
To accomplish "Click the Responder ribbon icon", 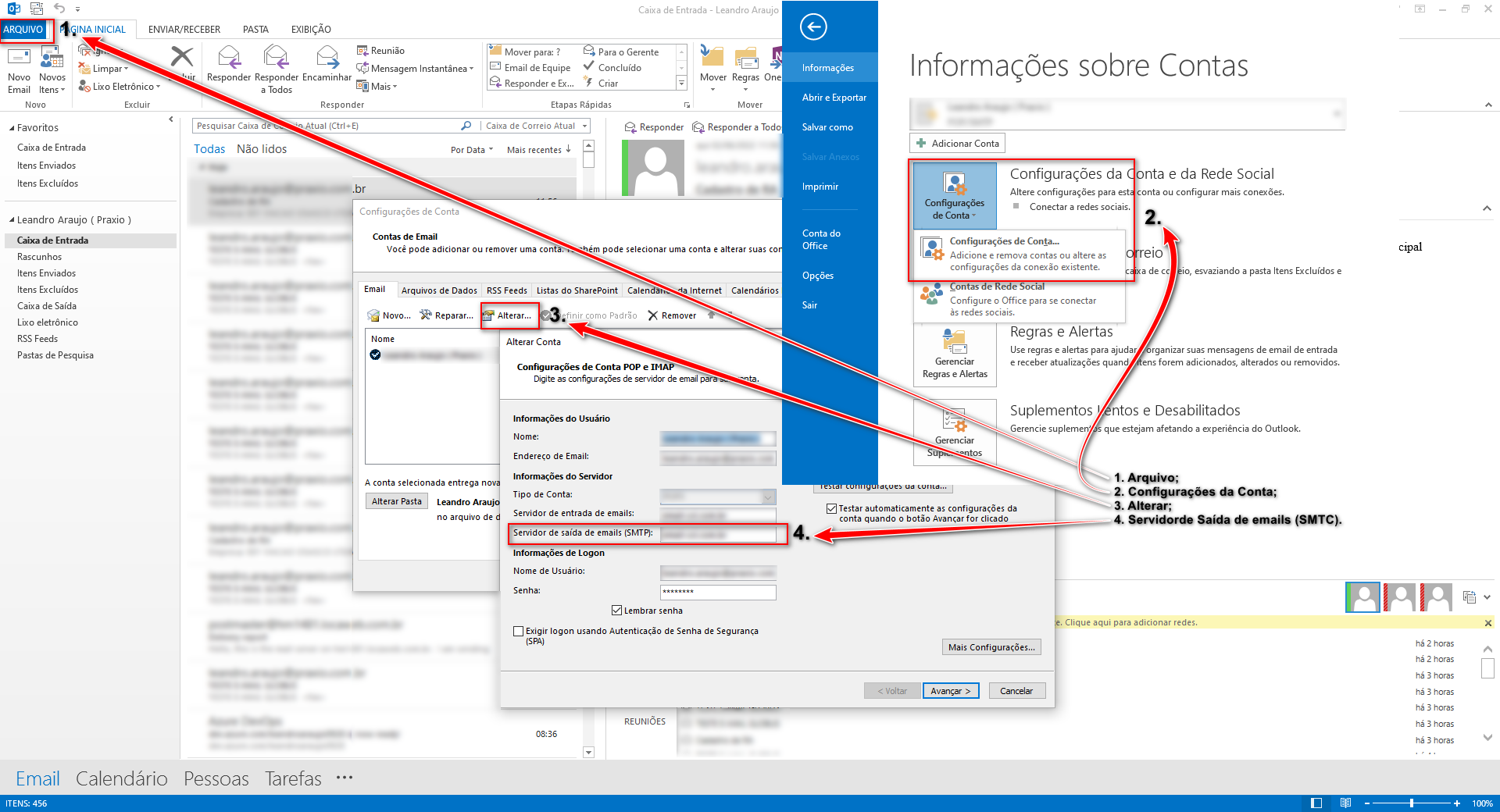I will (229, 58).
